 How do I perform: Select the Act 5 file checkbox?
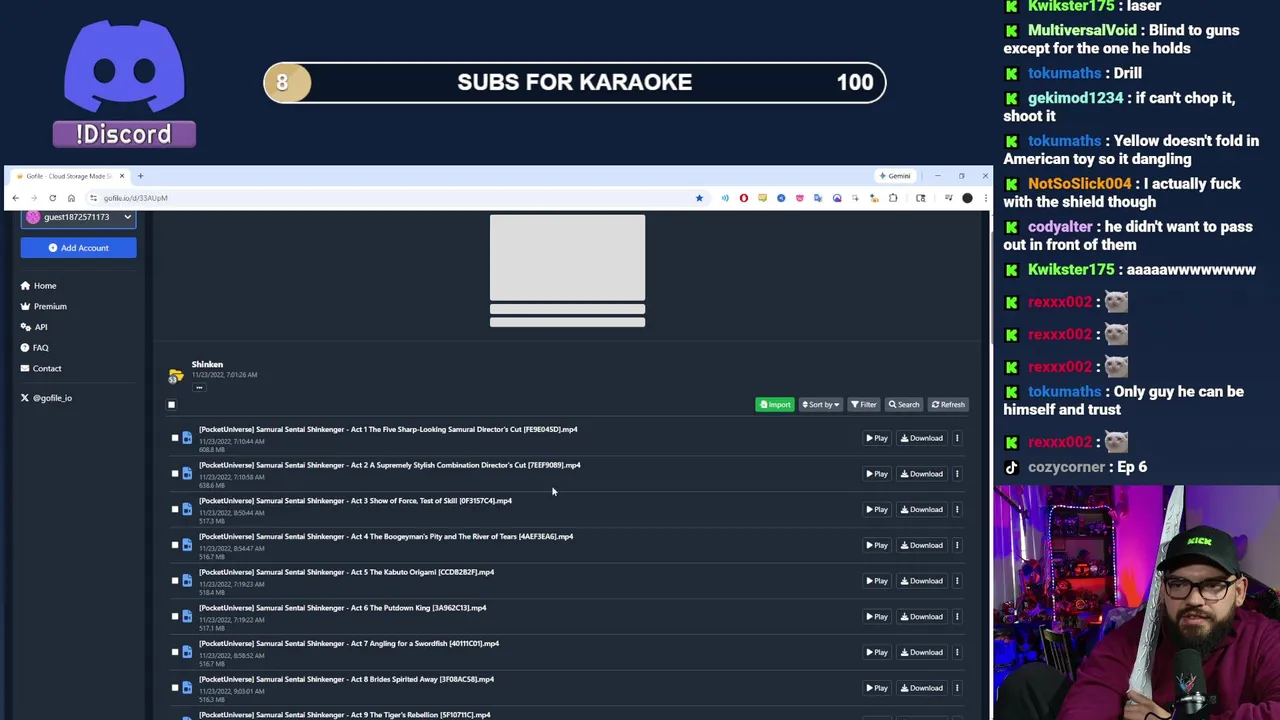point(175,581)
